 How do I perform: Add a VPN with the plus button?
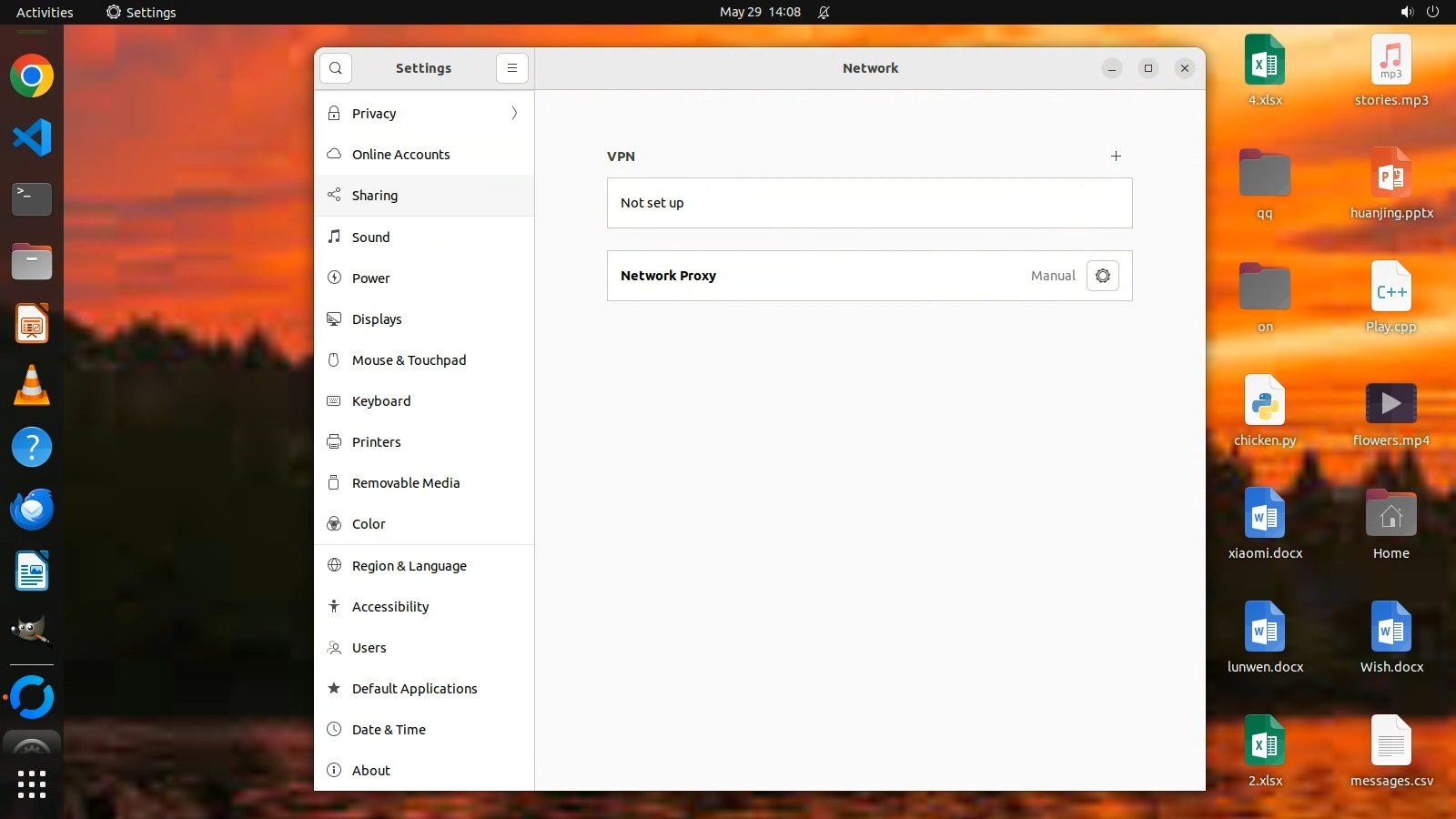tap(1116, 157)
